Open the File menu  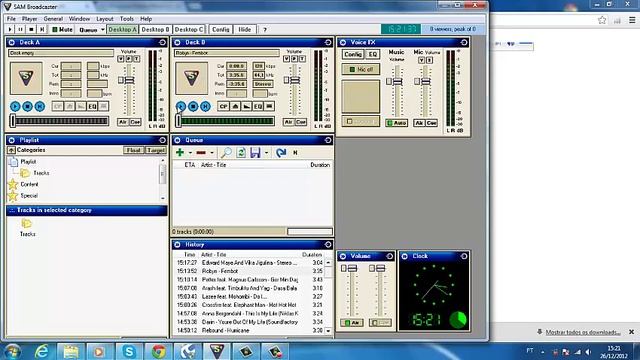(x=11, y=19)
